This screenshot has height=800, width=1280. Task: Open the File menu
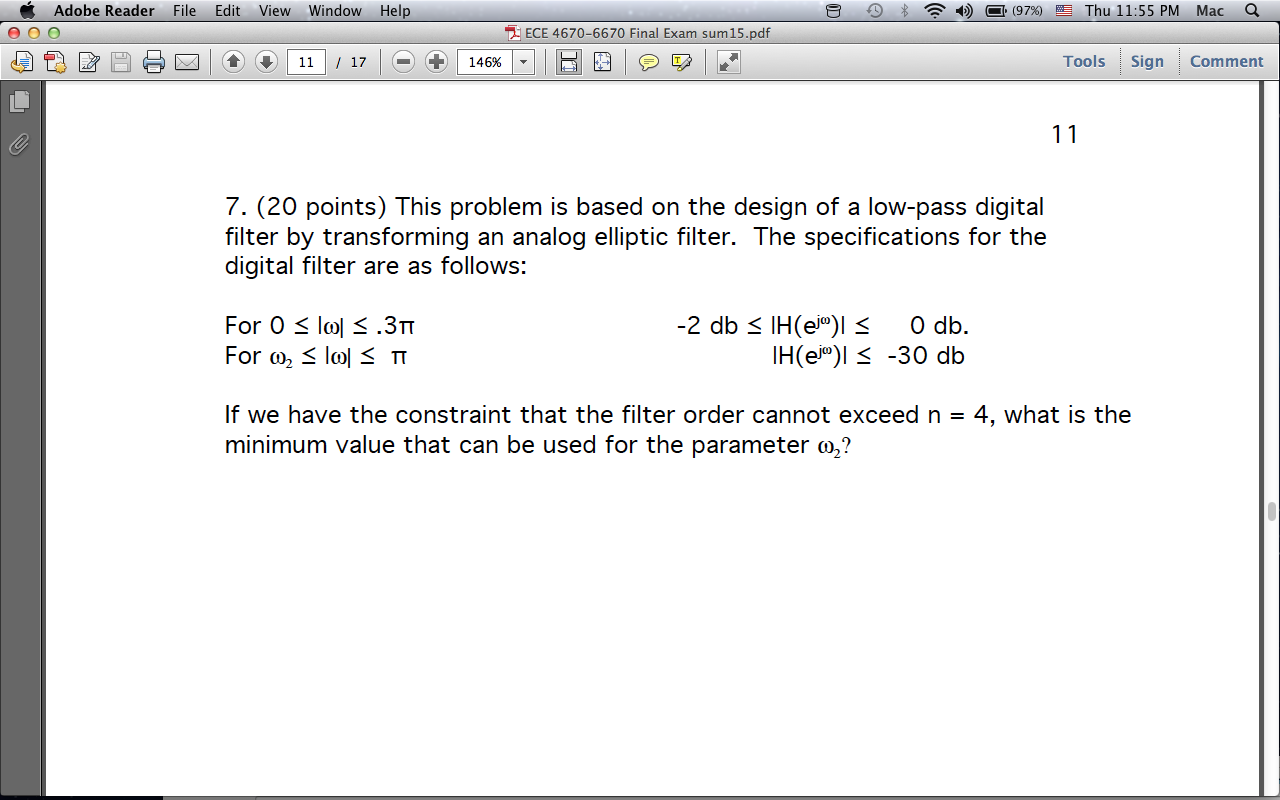(x=184, y=11)
